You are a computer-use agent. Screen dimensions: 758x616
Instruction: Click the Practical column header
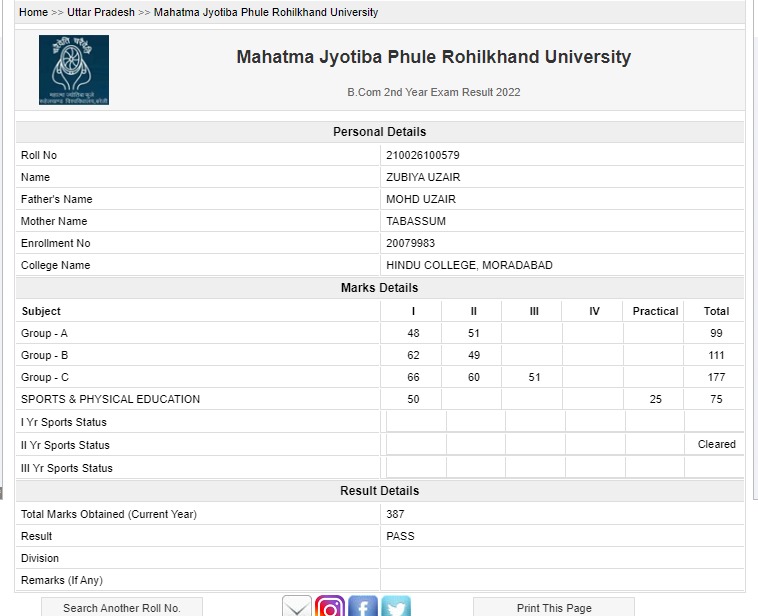point(655,311)
